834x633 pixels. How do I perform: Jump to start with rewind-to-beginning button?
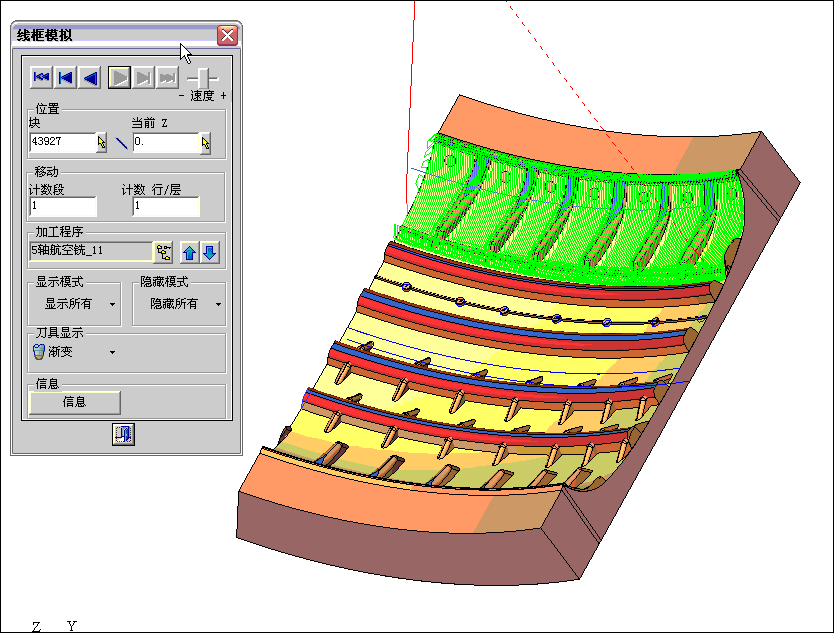41,78
